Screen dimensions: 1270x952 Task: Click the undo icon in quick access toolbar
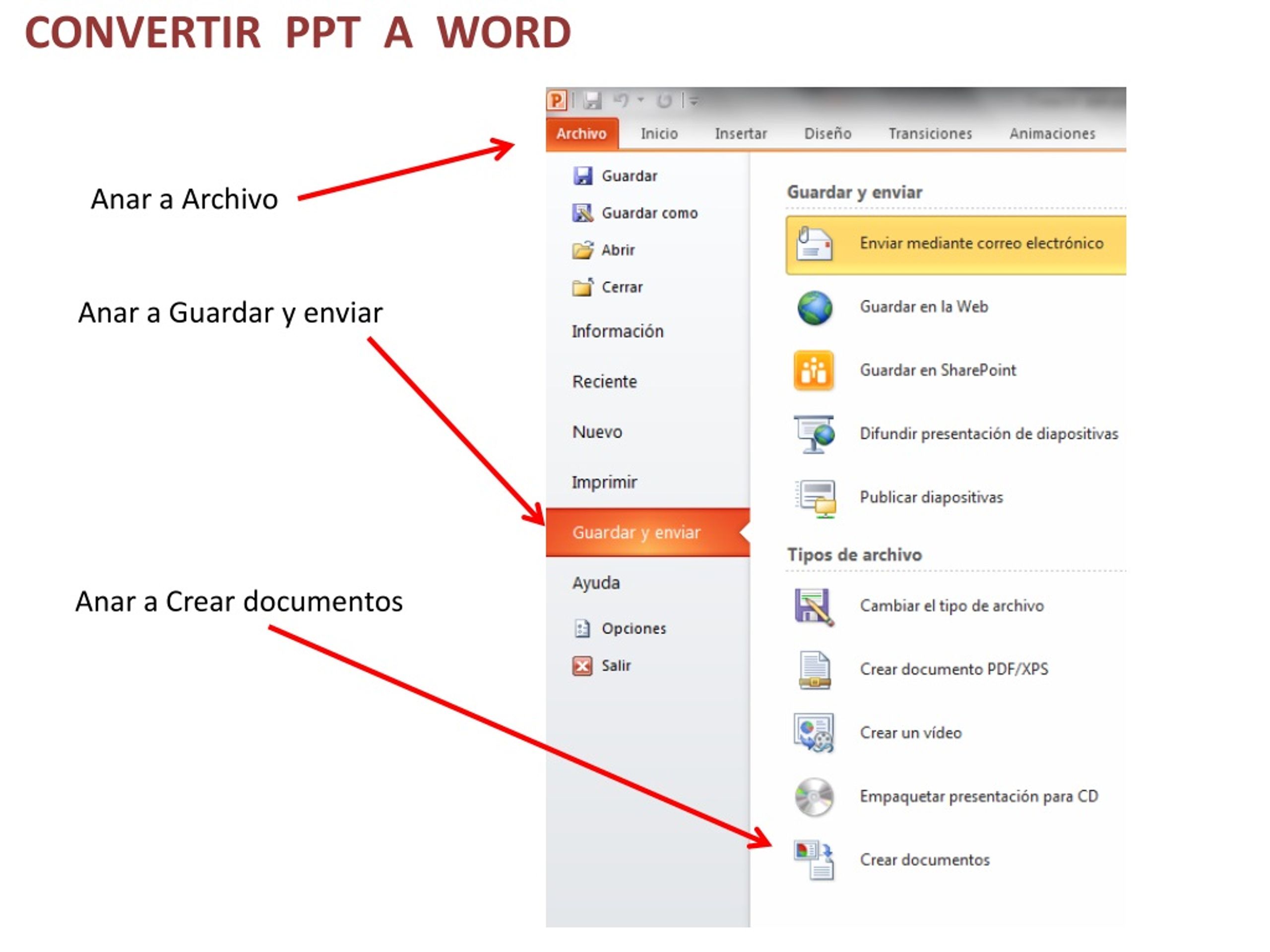[621, 101]
